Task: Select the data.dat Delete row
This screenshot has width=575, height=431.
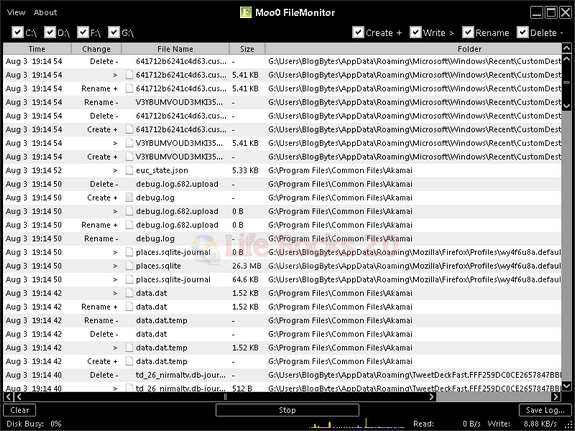Action: pyautogui.click(x=282, y=334)
